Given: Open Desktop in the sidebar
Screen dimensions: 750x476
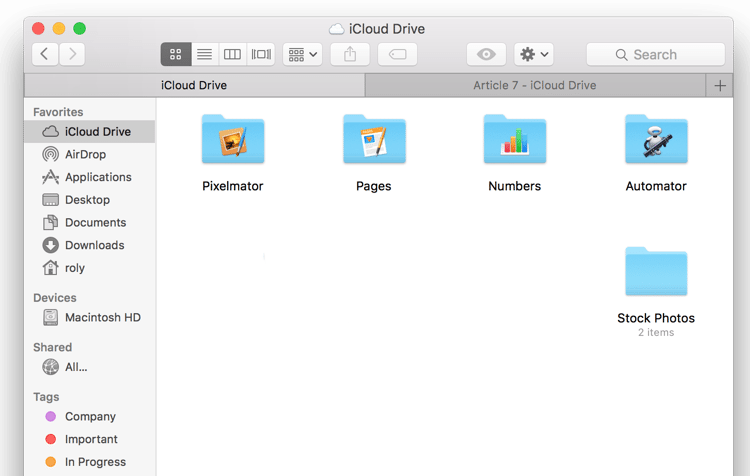Looking at the screenshot, I should pos(89,199).
